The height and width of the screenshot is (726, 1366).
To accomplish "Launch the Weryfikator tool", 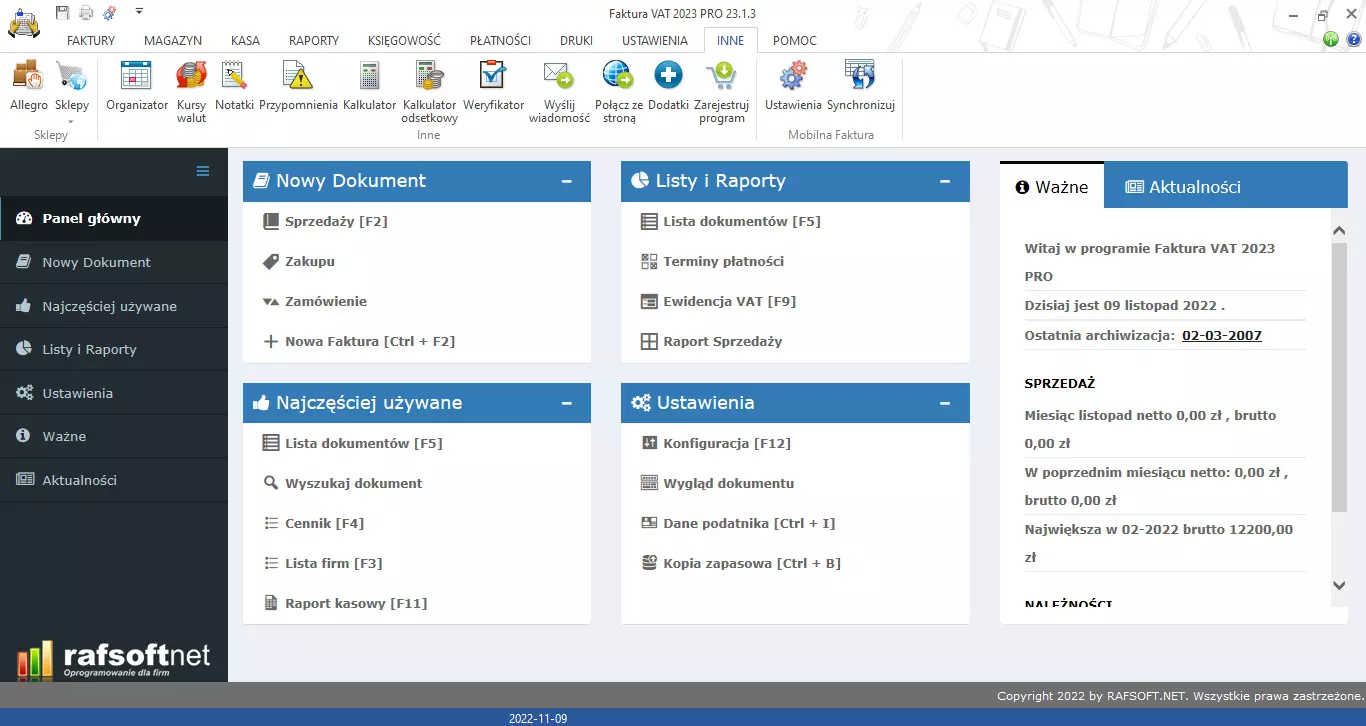I will pos(493,90).
